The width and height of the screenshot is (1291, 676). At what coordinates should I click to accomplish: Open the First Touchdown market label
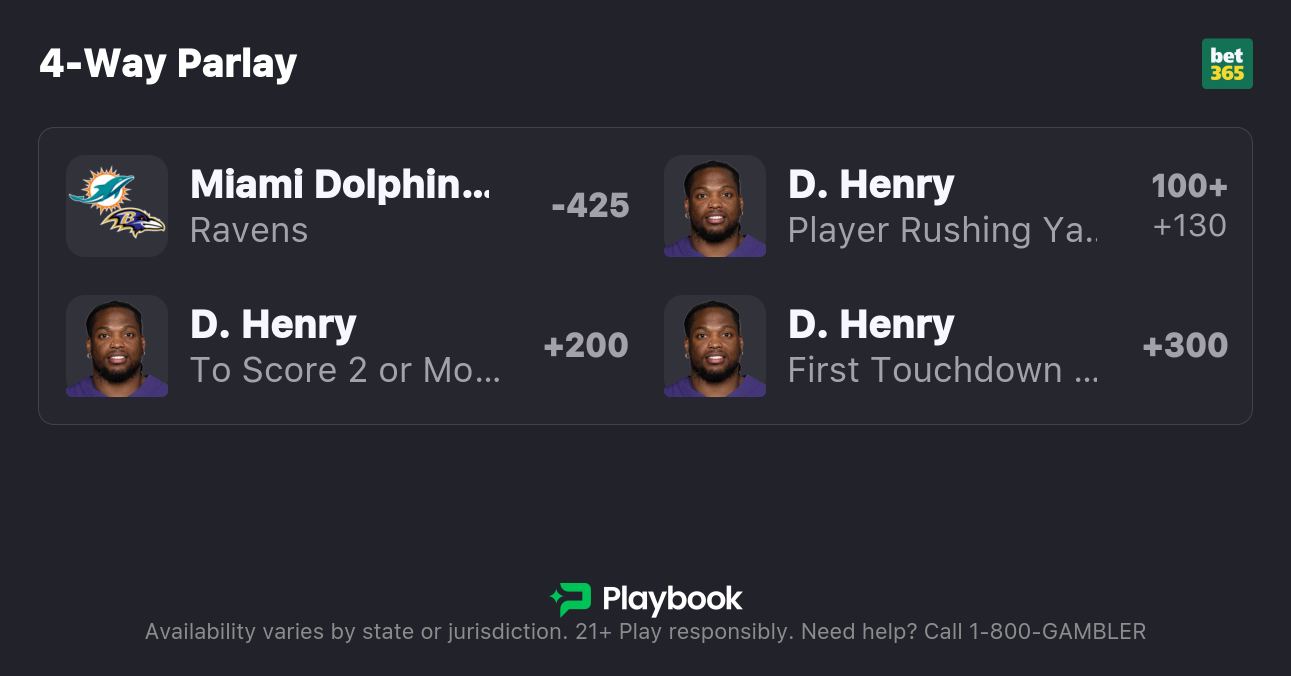click(943, 370)
